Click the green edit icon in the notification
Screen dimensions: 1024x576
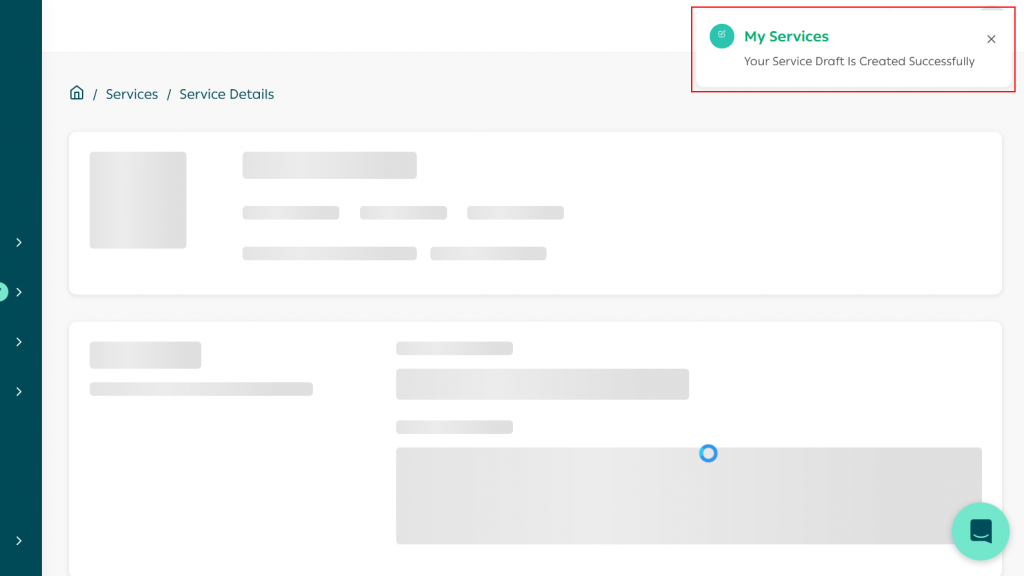click(x=721, y=36)
